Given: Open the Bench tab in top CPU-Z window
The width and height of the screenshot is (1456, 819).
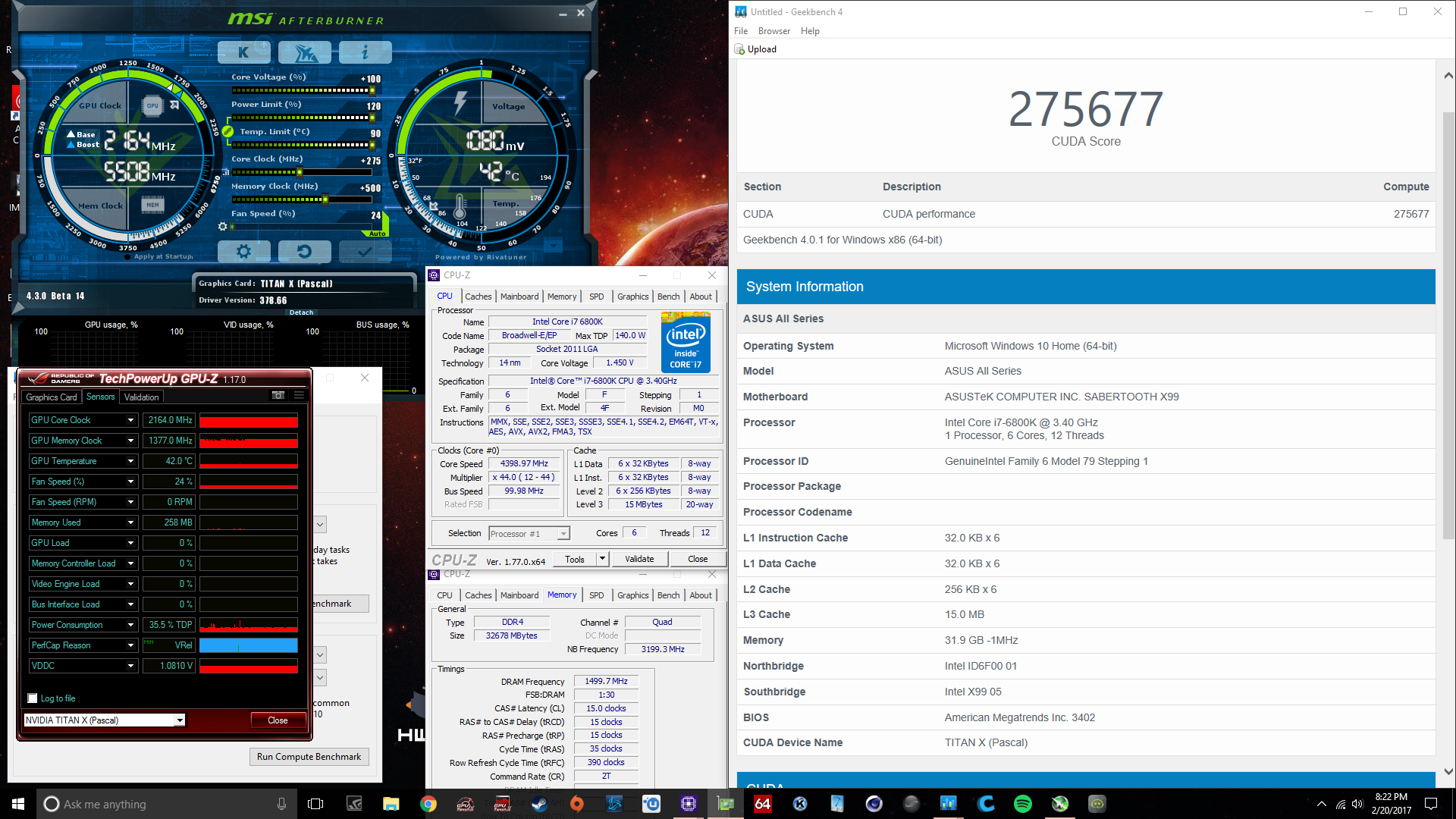Looking at the screenshot, I should (x=668, y=297).
